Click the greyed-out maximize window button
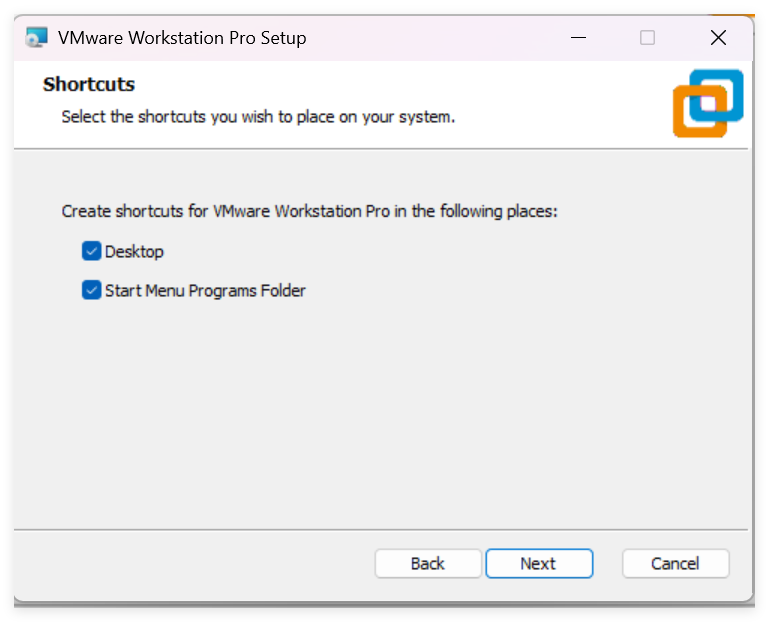The image size is (769, 622). (647, 38)
